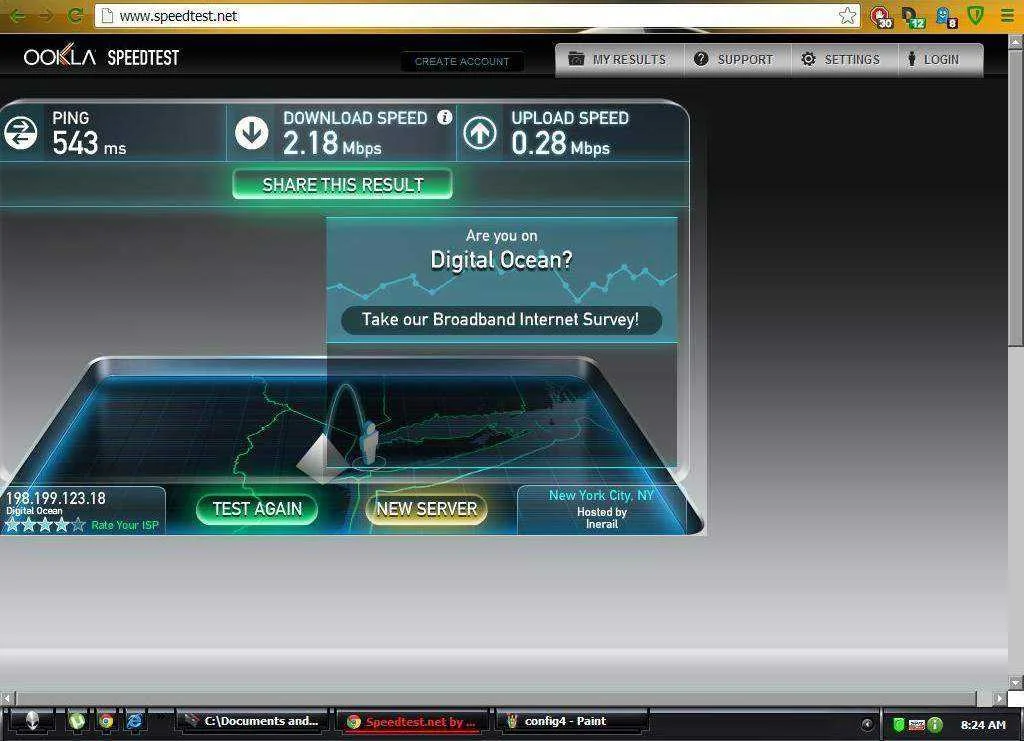The width and height of the screenshot is (1024, 741).
Task: Click the browser forward arrow
Action: (46, 16)
